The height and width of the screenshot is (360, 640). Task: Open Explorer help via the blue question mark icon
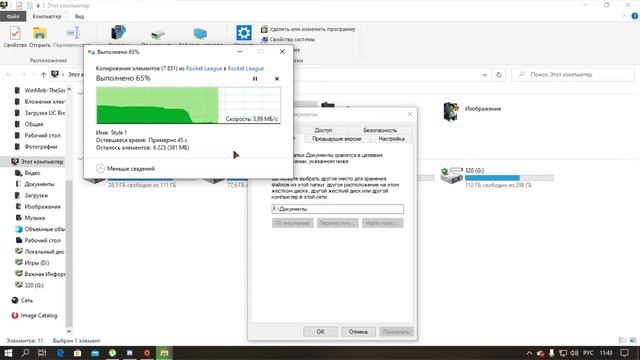(x=635, y=16)
